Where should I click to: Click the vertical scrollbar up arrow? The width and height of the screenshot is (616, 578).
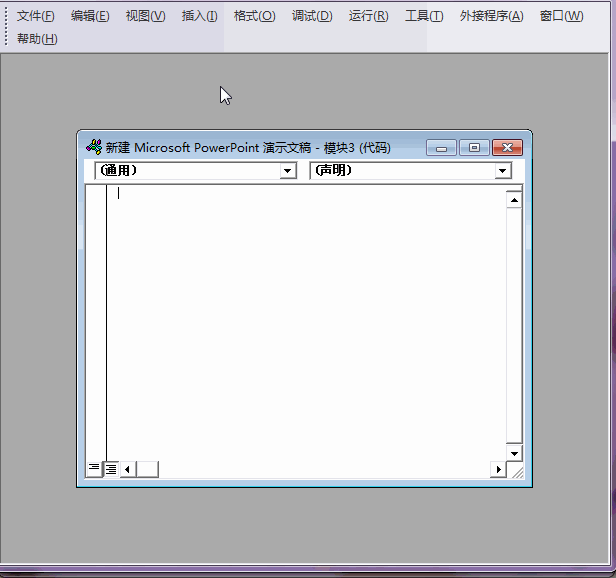pos(514,200)
